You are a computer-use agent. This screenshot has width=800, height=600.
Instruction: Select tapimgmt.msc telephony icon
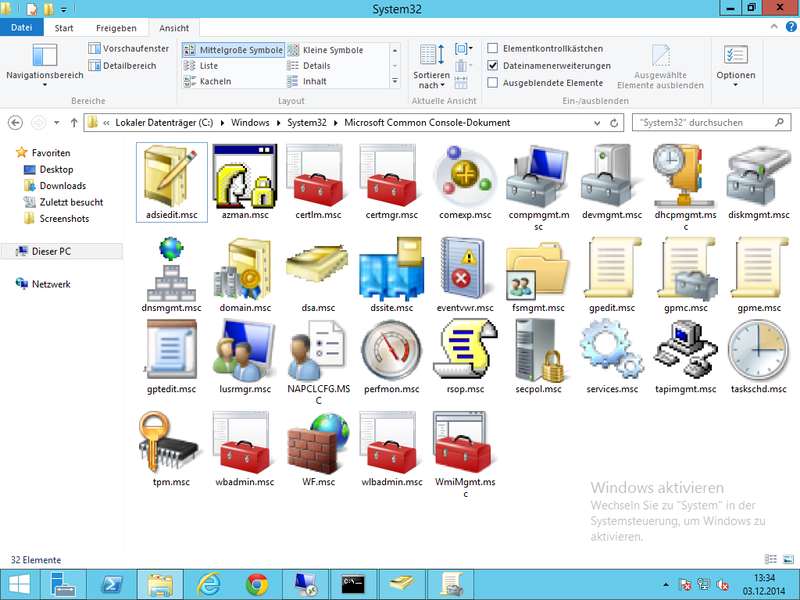pyautogui.click(x=685, y=349)
